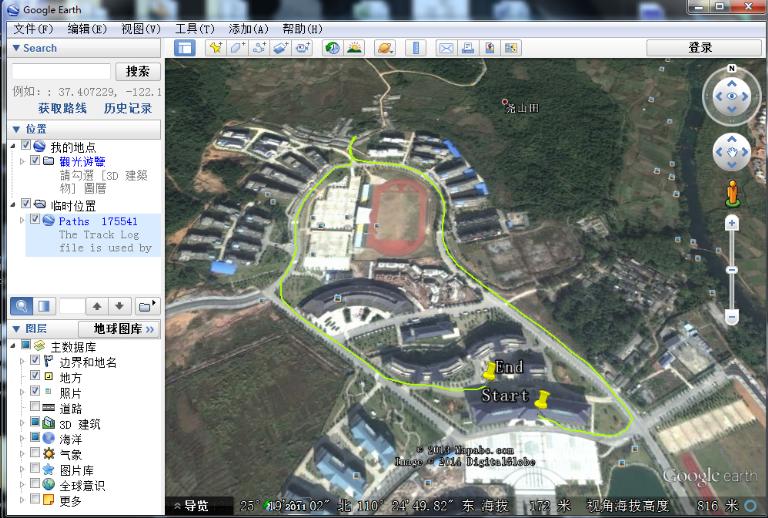Open 文件(F) menu
Image resolution: width=768 pixels, height=518 pixels.
(x=33, y=29)
